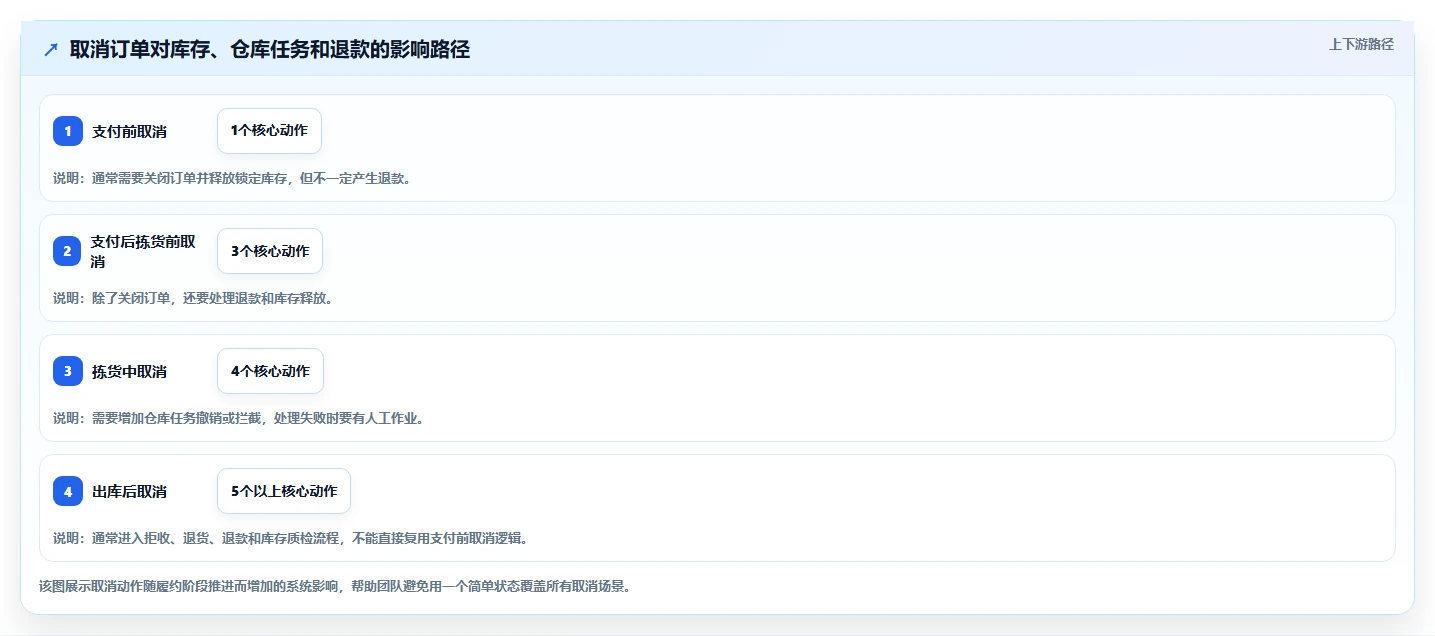Click the 上下游路径 label in header
This screenshot has width=1435, height=636.
1361,44
